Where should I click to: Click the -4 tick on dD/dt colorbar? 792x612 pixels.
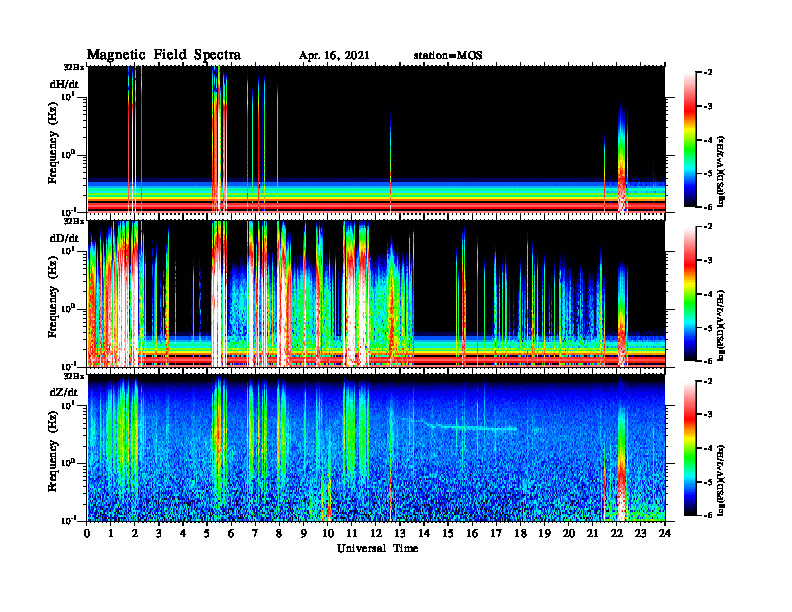[708, 294]
